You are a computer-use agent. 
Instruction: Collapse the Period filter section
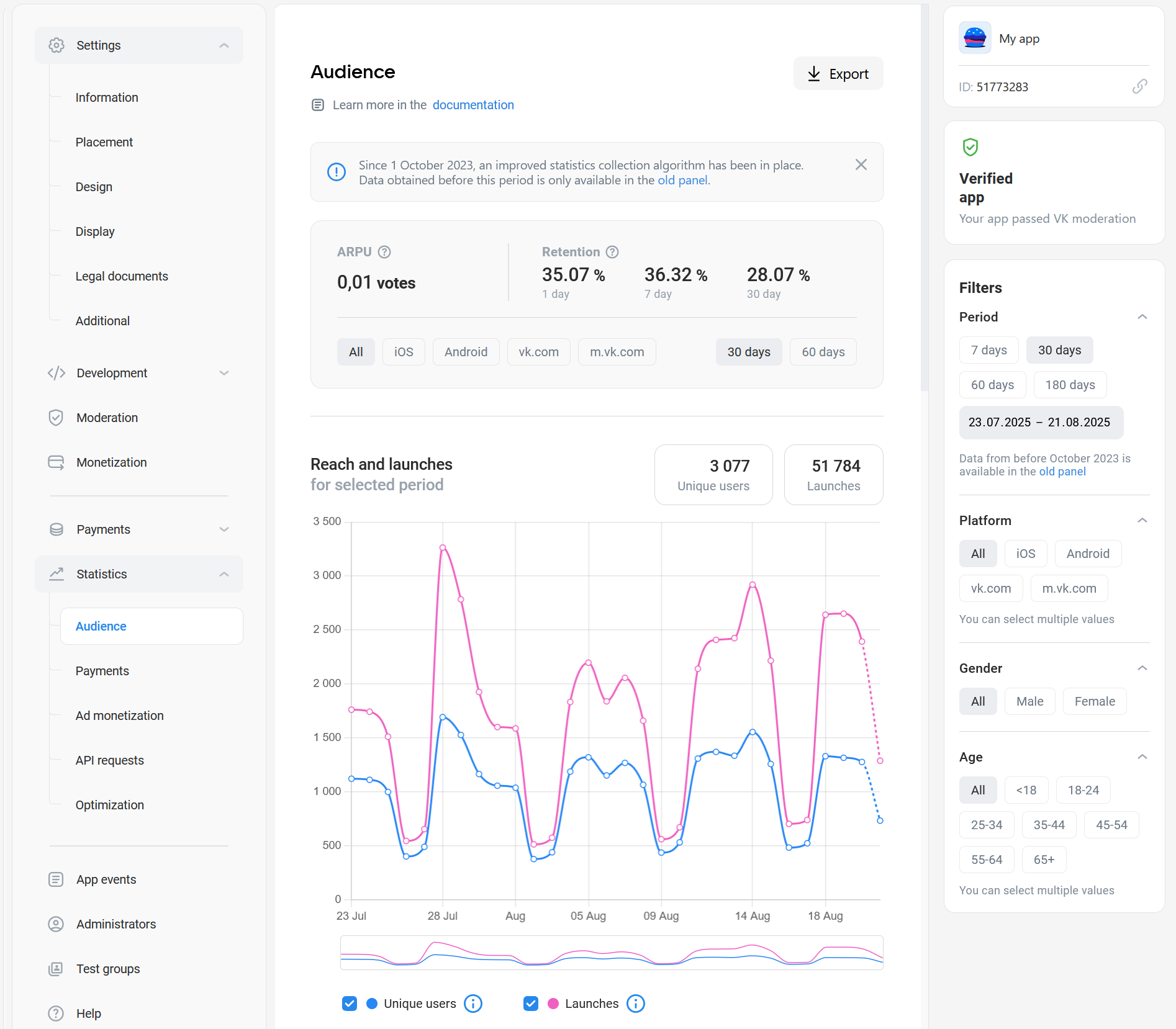coord(1142,317)
